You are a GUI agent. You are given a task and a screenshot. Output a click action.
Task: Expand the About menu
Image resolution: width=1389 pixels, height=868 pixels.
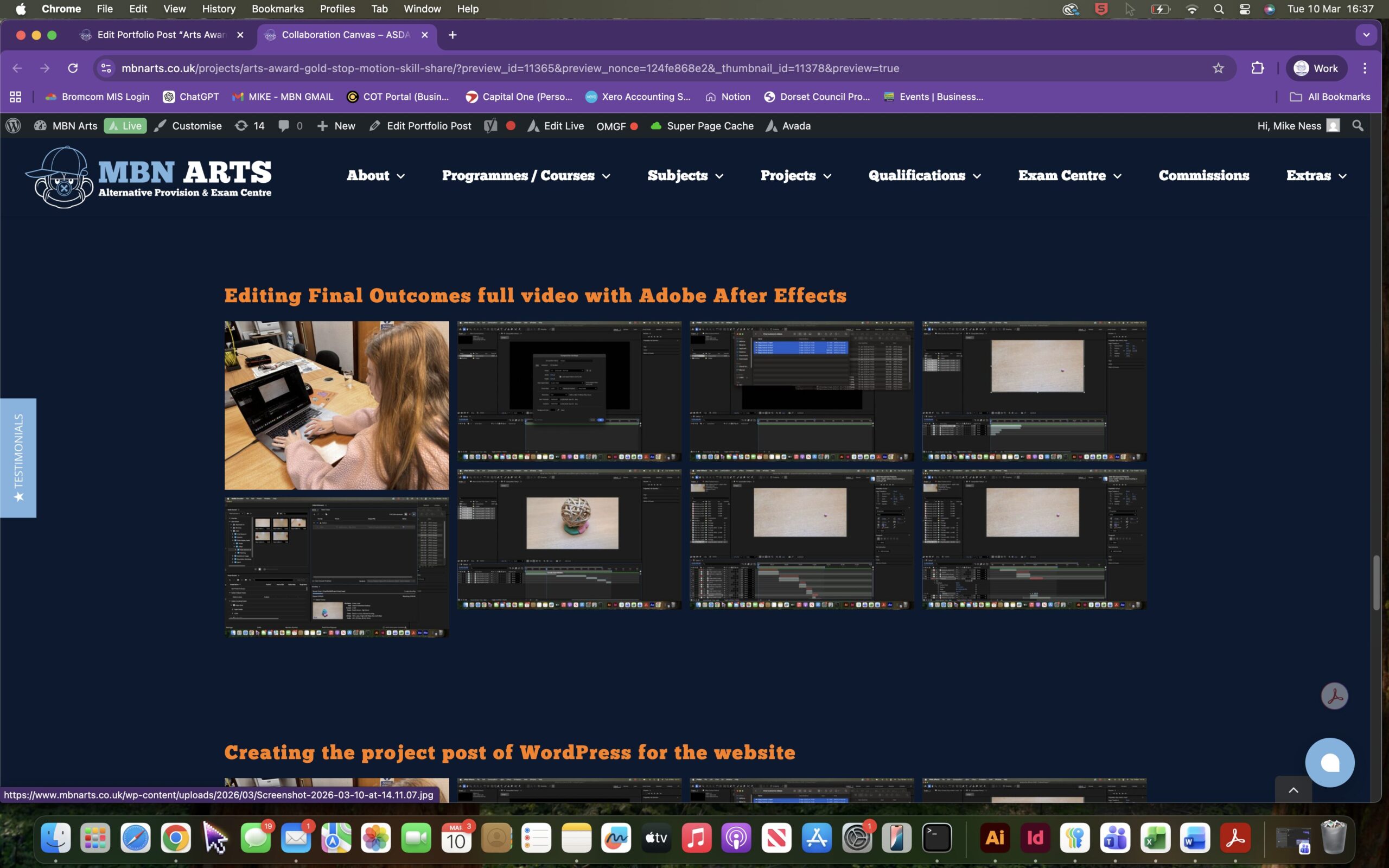[x=375, y=175]
